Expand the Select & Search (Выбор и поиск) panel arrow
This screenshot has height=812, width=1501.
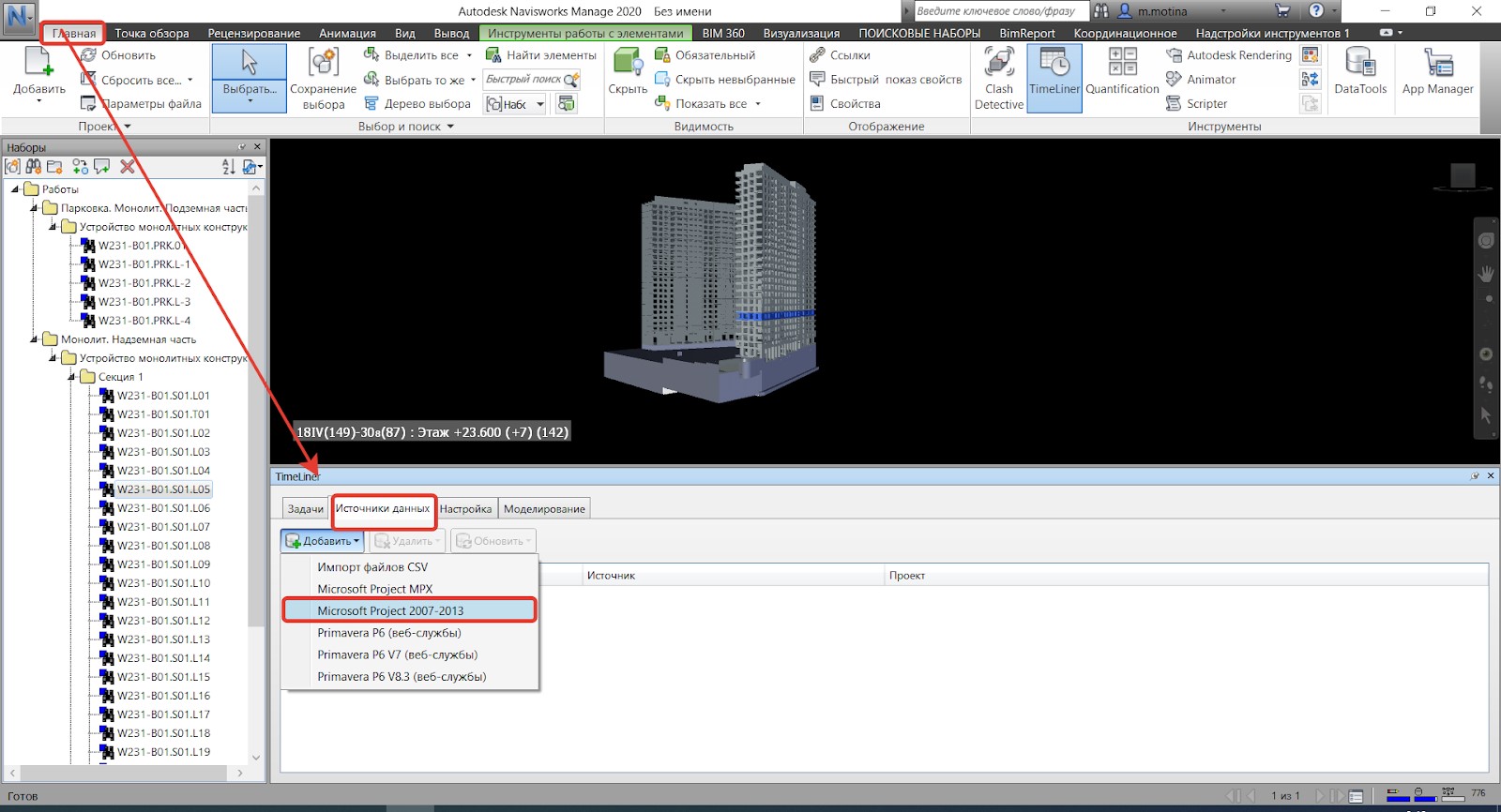450,127
